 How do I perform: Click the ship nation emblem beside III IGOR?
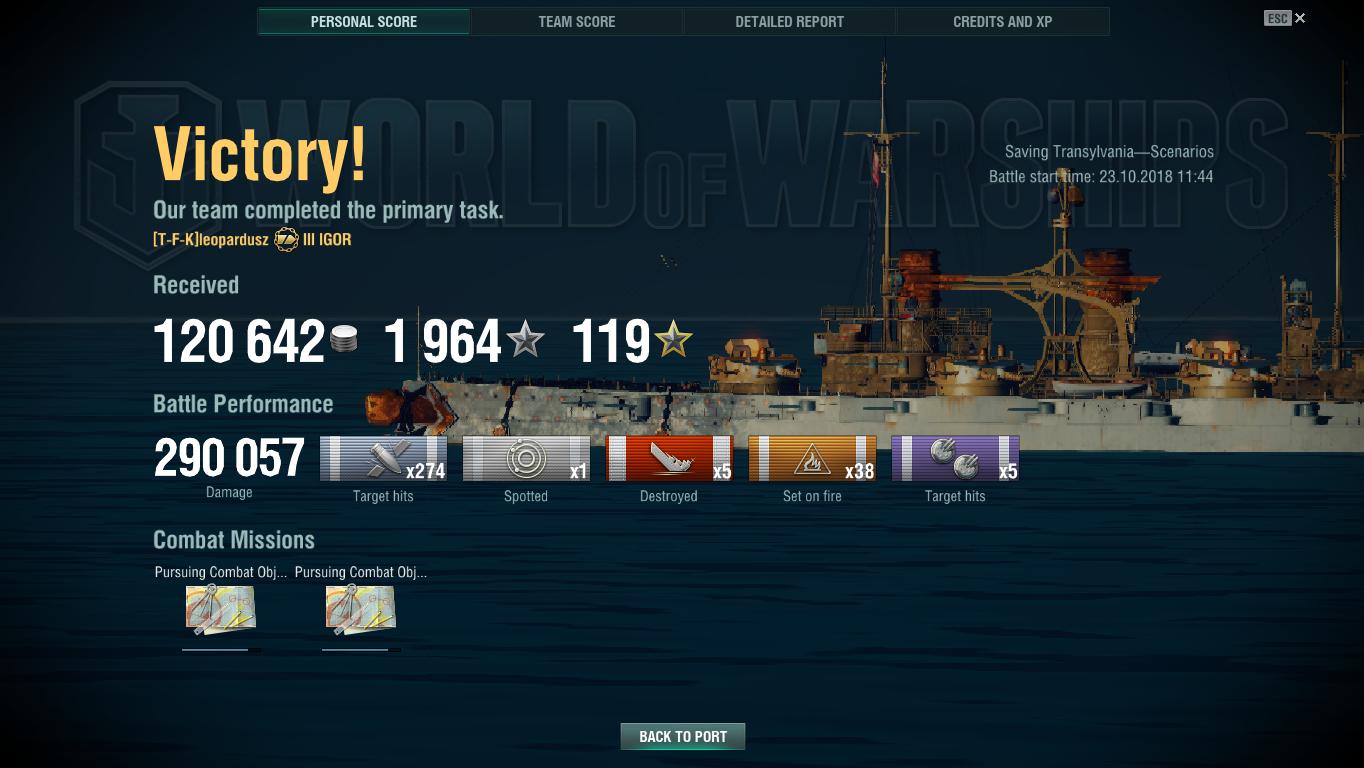click(287, 239)
